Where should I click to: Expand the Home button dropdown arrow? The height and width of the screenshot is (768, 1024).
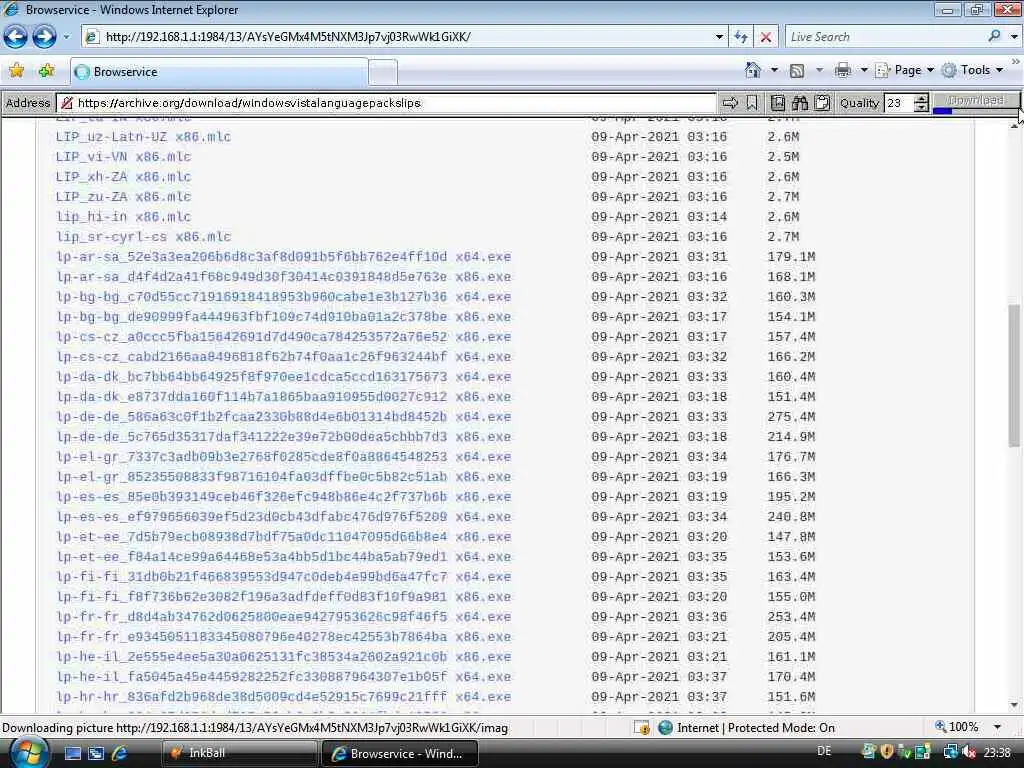[x=775, y=70]
